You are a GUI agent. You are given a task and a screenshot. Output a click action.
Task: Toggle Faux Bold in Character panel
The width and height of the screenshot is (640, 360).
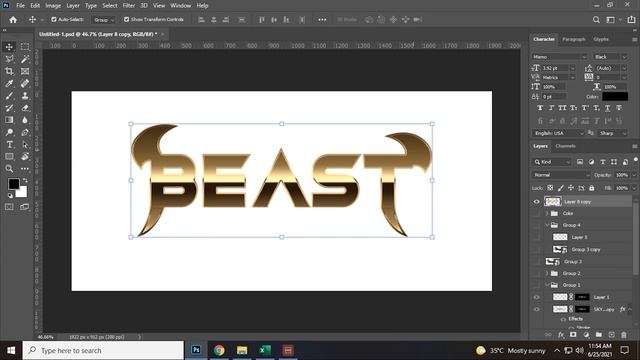(x=540, y=108)
